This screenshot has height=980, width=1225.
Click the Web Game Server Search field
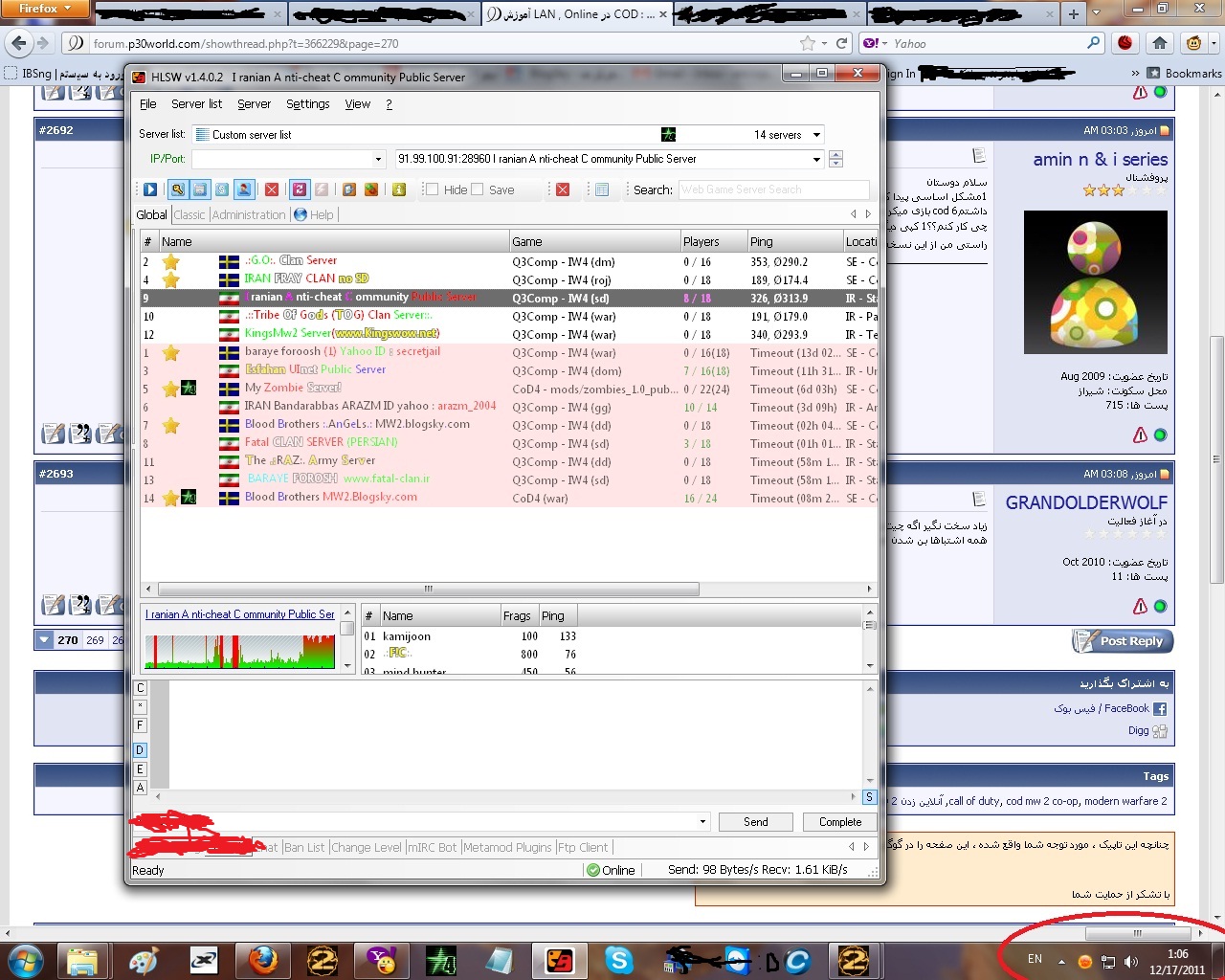click(773, 189)
